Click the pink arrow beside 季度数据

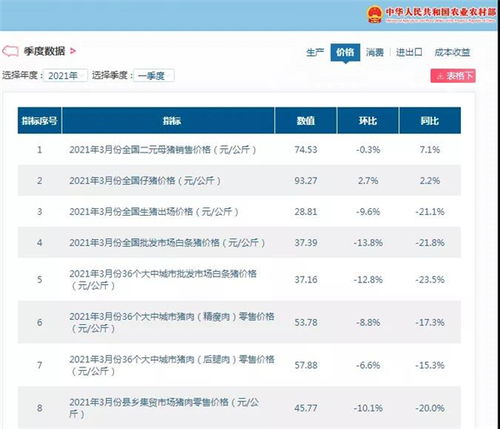click(x=73, y=51)
